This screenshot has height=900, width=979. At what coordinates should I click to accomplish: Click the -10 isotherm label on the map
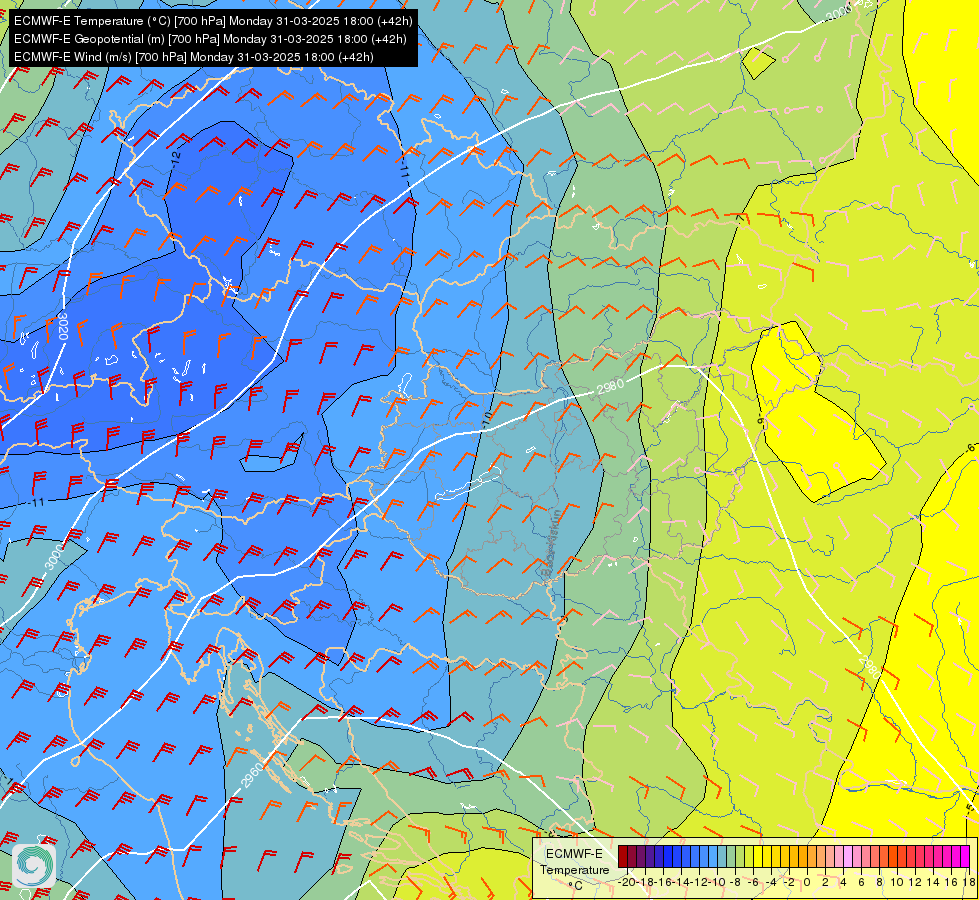(487, 418)
